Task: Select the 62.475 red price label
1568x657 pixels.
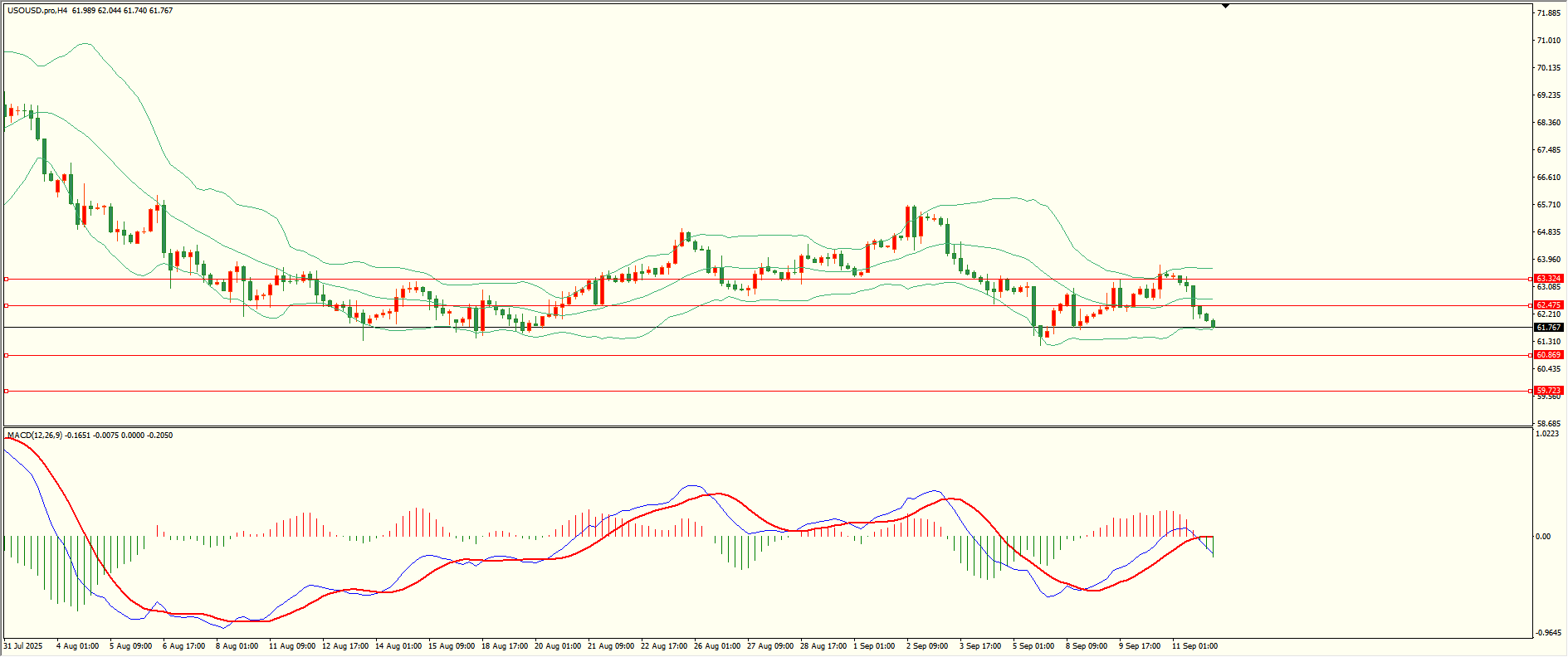Action: [1549, 305]
